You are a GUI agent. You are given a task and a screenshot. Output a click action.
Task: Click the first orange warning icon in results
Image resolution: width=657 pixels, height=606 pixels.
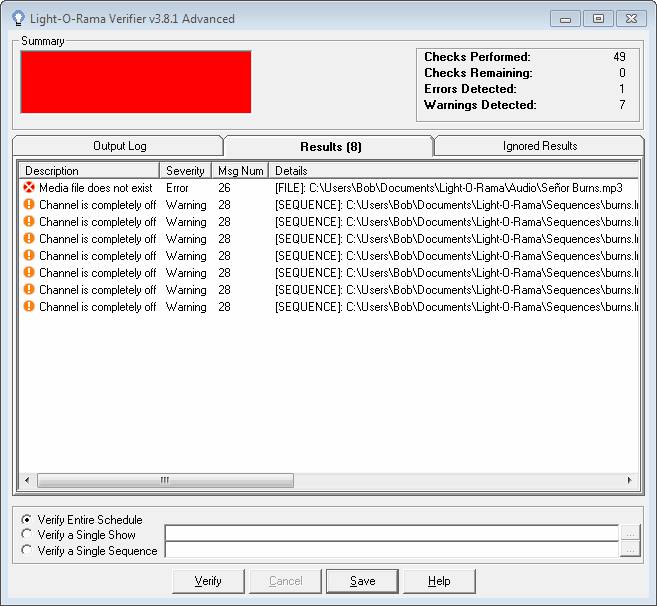tap(29, 205)
